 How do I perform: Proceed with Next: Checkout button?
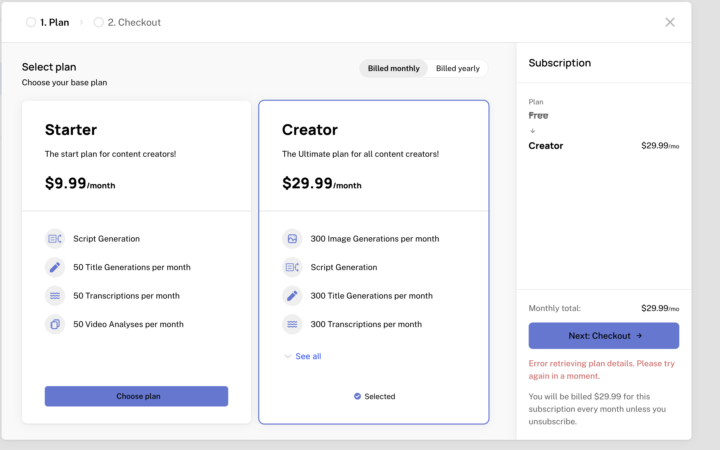pos(604,336)
